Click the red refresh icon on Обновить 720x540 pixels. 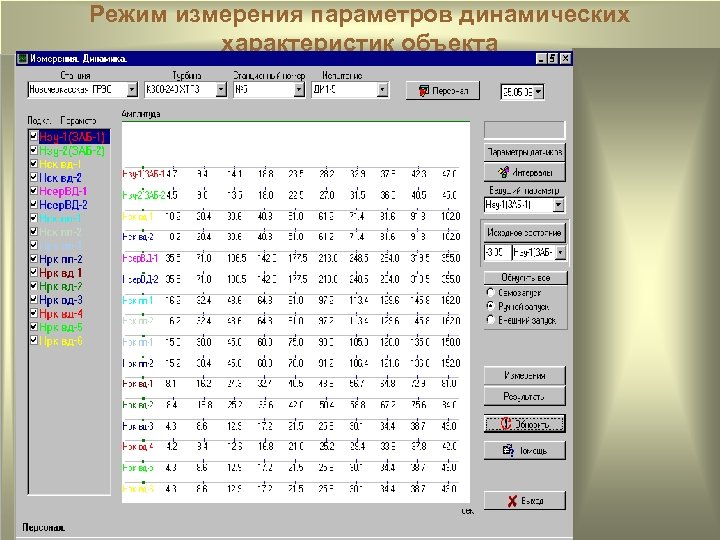click(x=506, y=423)
